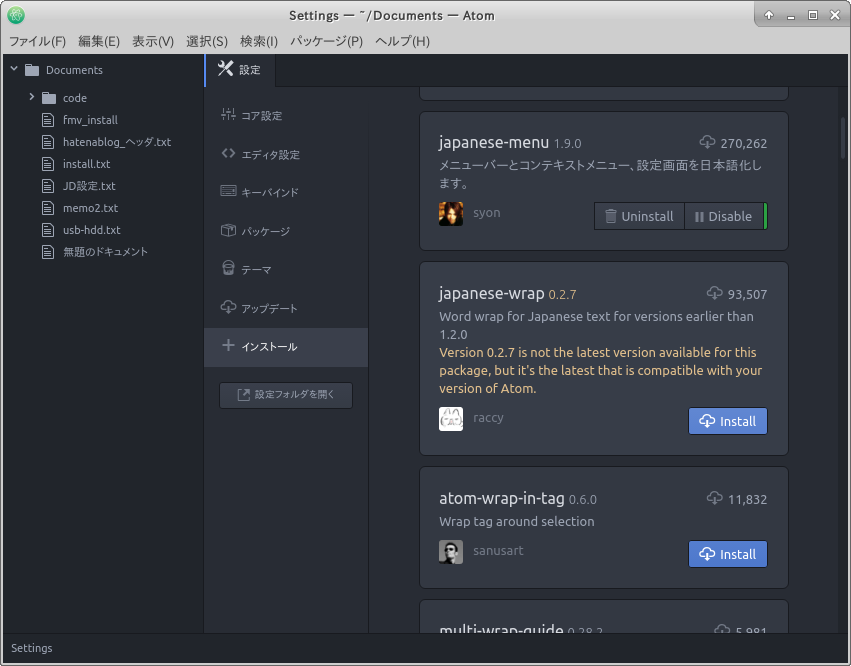Click the エディタ設定 code brackets icon
This screenshot has height=666, width=851.
click(x=228, y=154)
